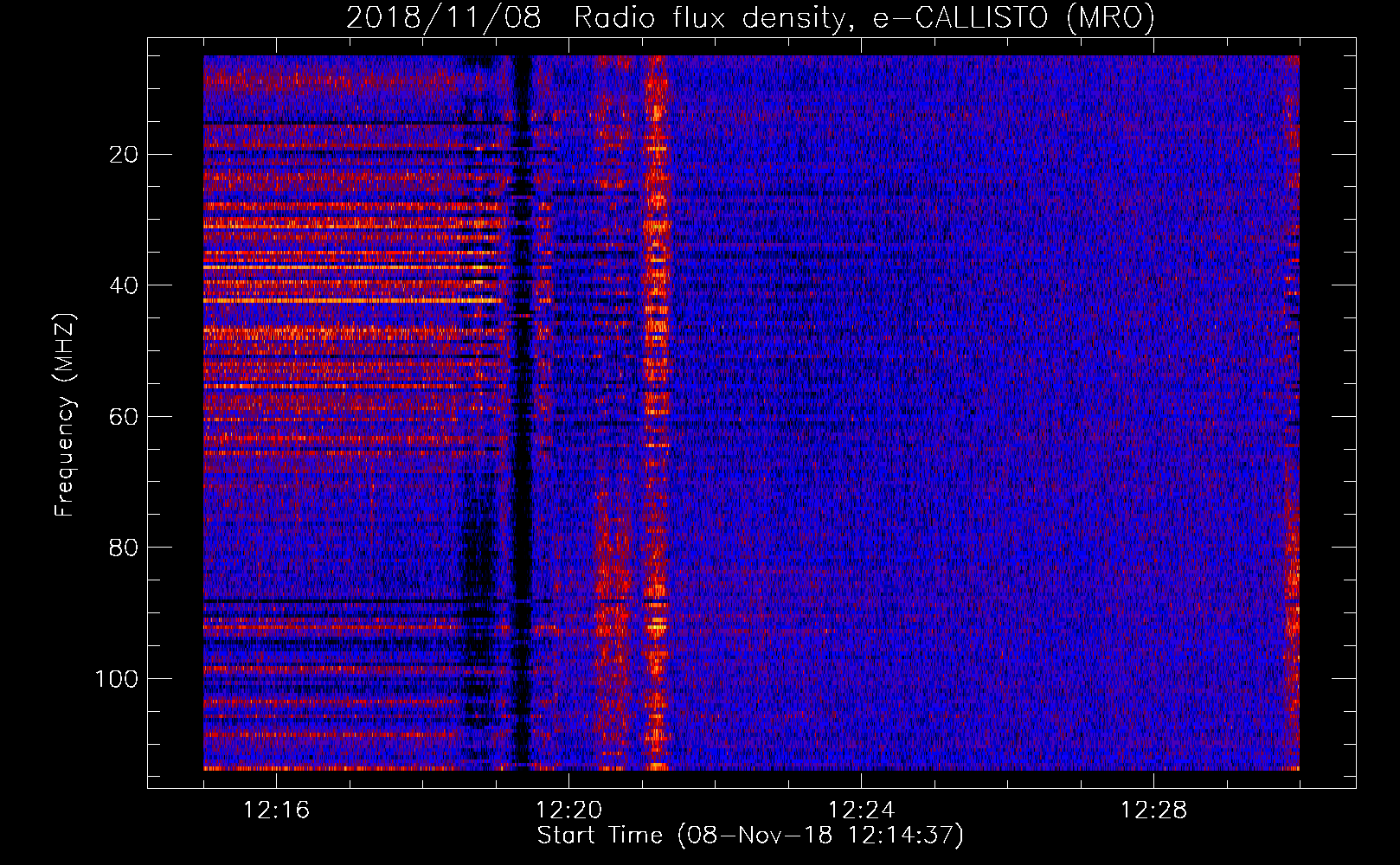Select the date "2018/11/08" in the title
The width and height of the screenshot is (1400, 865).
[444, 17]
